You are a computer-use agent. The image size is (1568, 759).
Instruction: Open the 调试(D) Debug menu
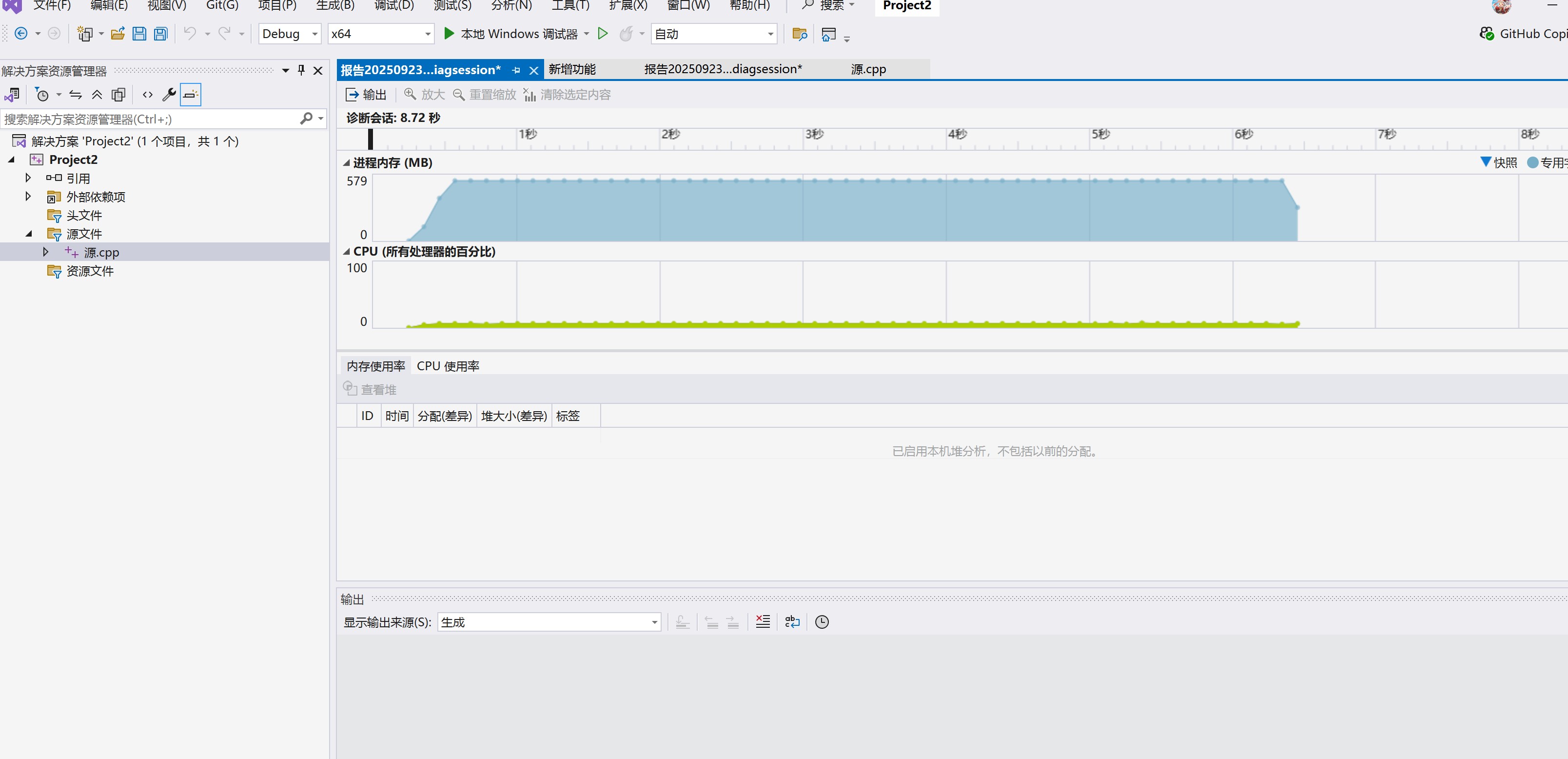point(394,5)
